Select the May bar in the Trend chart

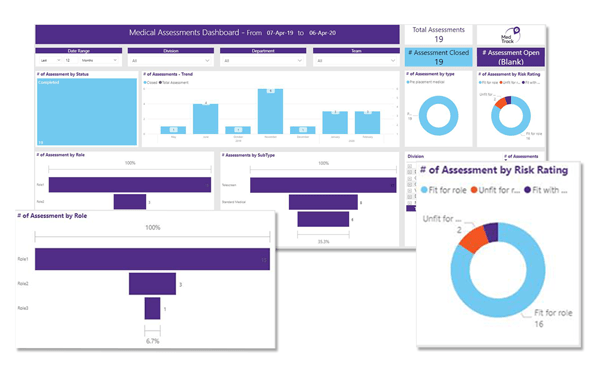pyautogui.click(x=173, y=130)
